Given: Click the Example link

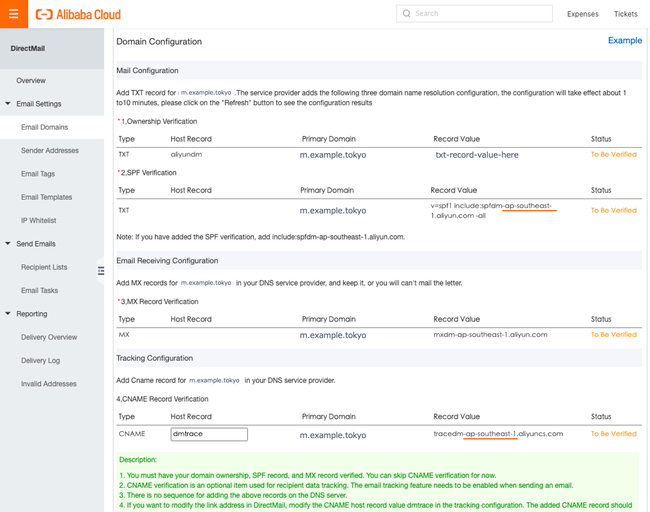Looking at the screenshot, I should [624, 41].
